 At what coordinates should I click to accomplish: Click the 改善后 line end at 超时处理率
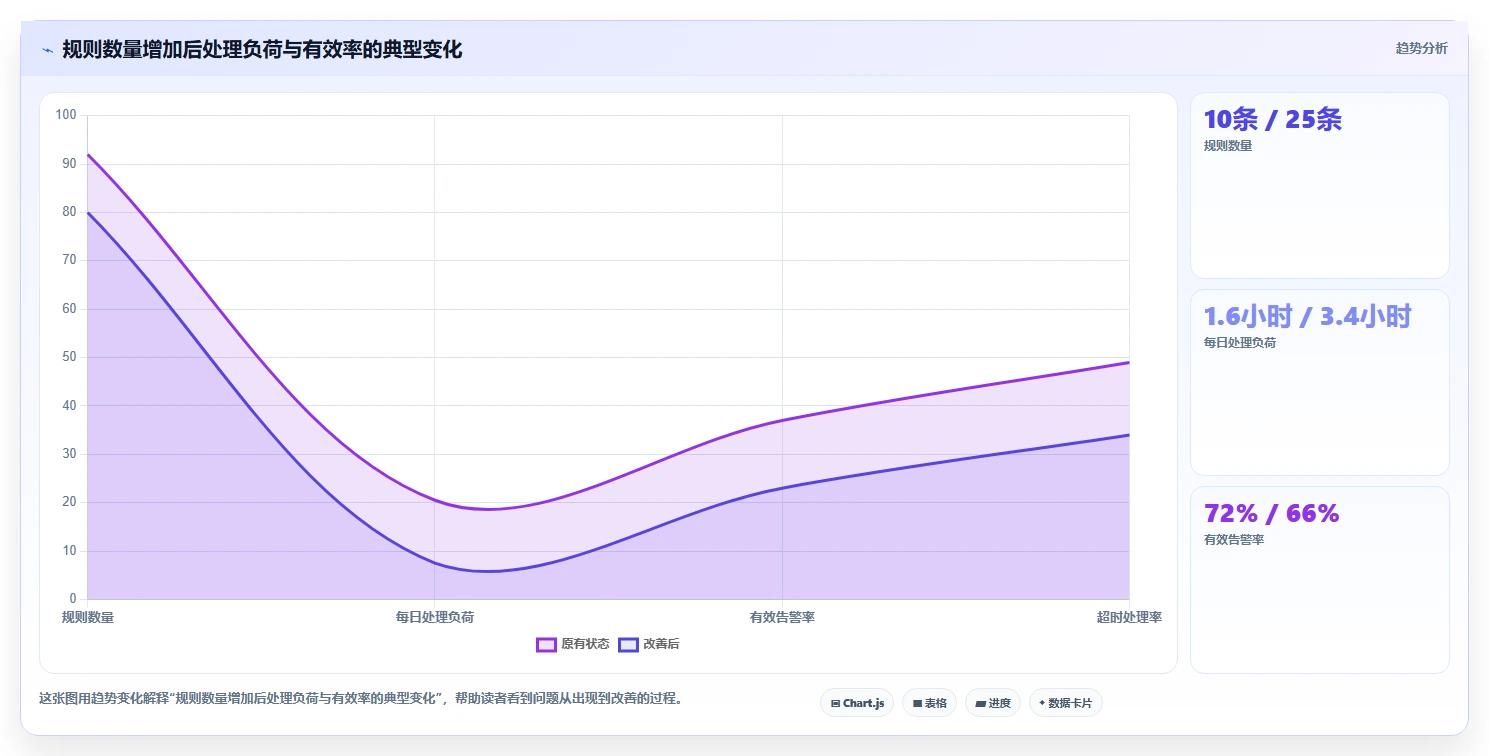click(1129, 435)
